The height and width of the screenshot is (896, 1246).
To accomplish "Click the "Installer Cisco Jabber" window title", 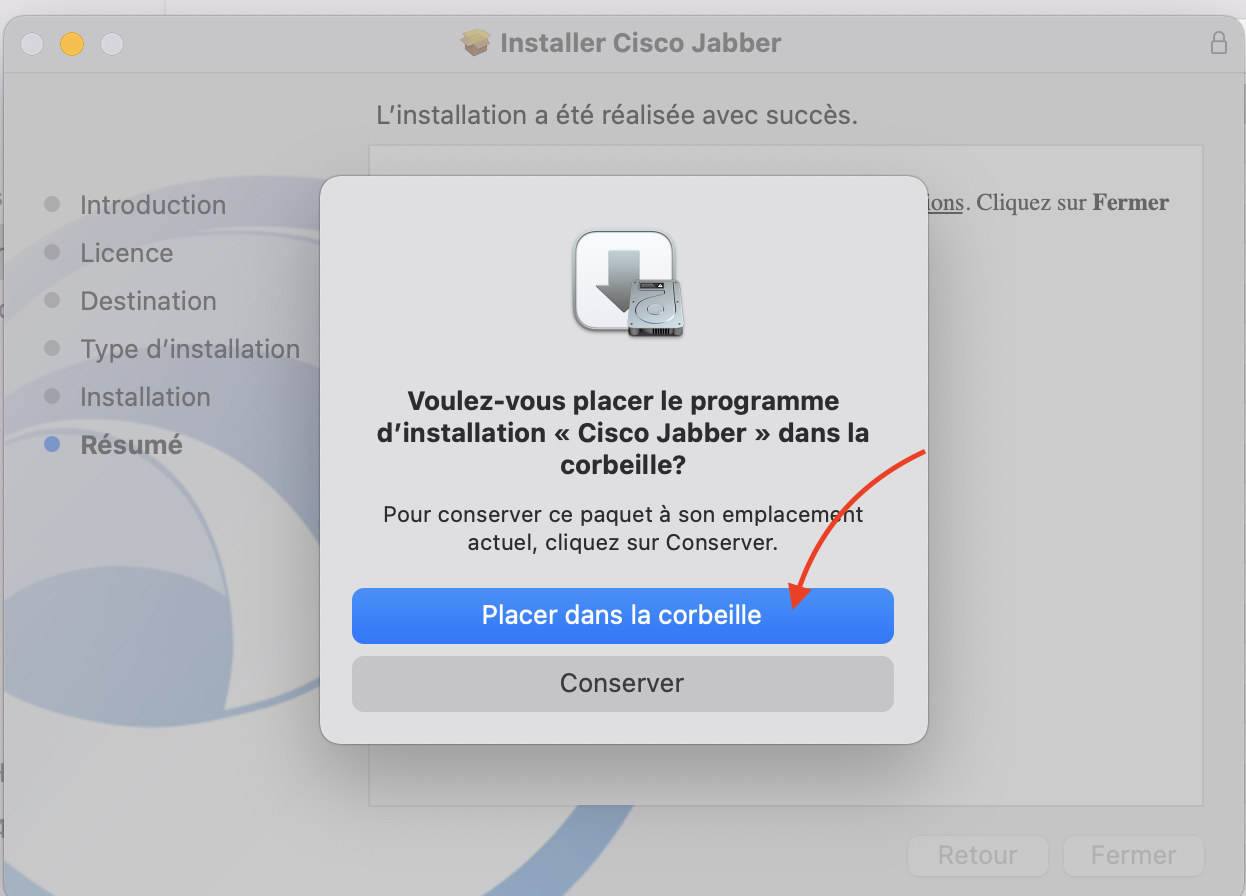I will click(x=640, y=43).
